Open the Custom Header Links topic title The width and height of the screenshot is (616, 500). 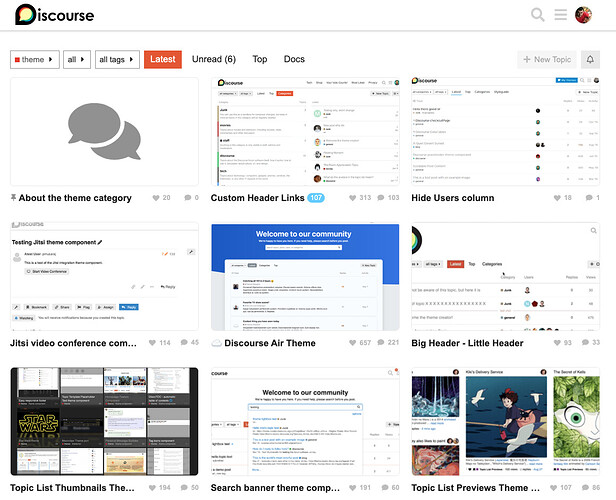tap(257, 198)
